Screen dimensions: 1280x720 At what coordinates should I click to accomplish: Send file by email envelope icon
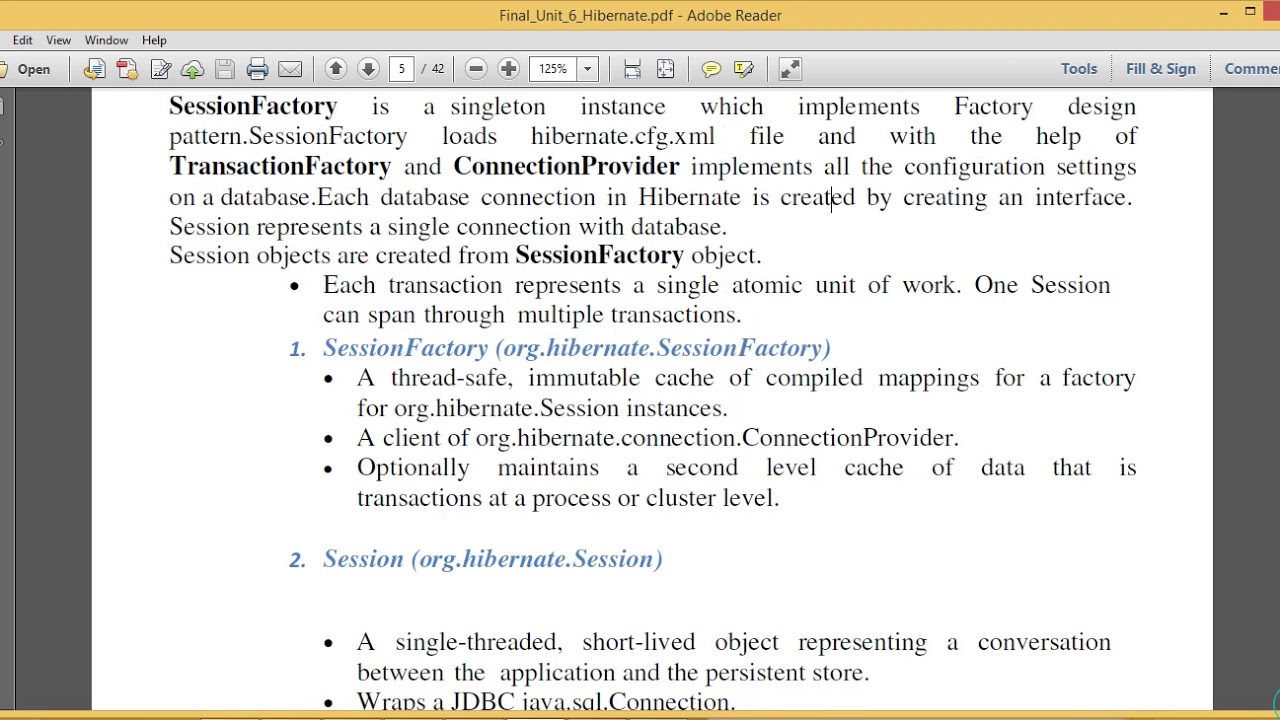click(x=290, y=69)
